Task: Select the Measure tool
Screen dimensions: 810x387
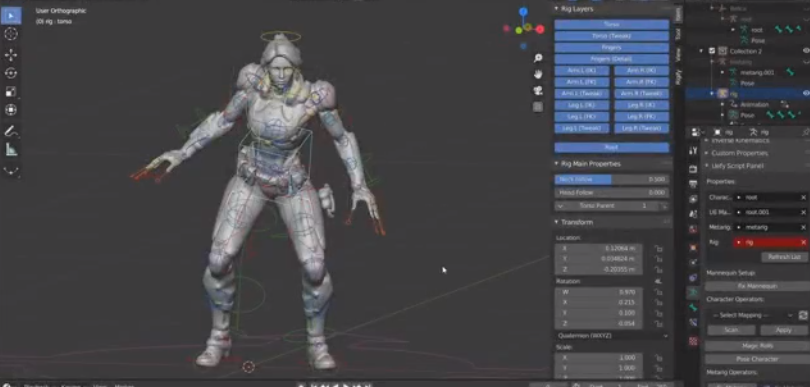Action: point(11,150)
